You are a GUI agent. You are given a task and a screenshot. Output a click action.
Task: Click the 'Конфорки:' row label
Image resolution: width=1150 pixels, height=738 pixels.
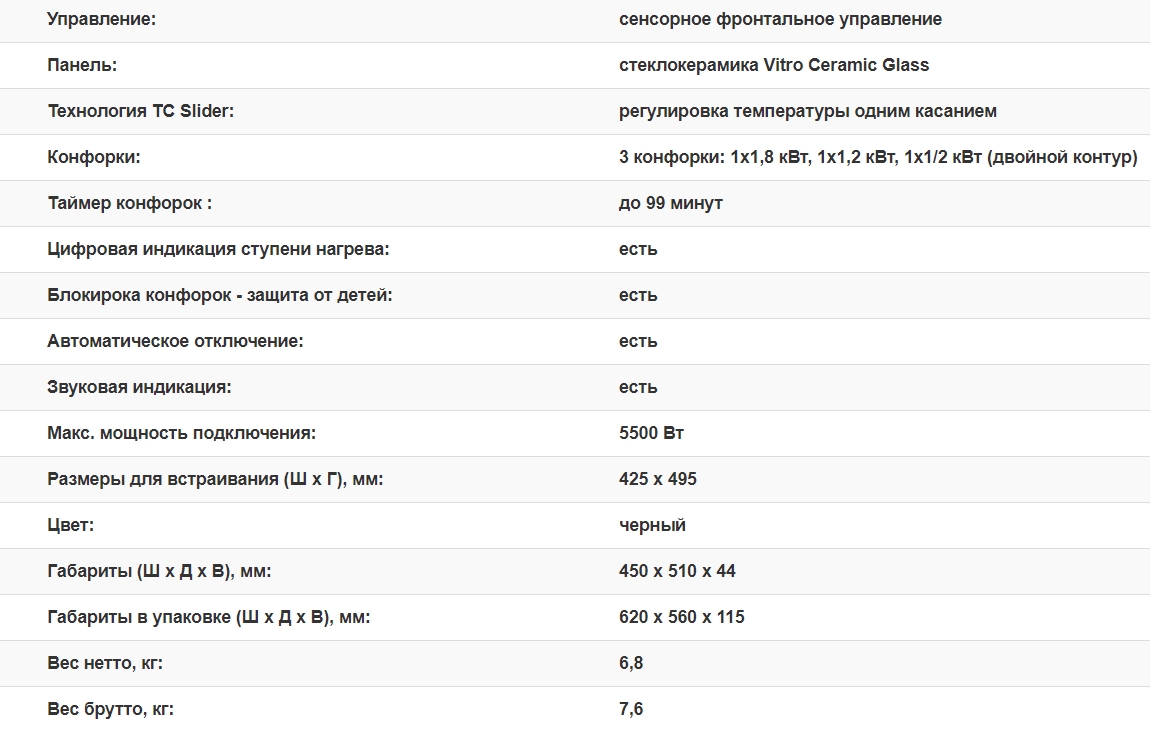coord(93,157)
